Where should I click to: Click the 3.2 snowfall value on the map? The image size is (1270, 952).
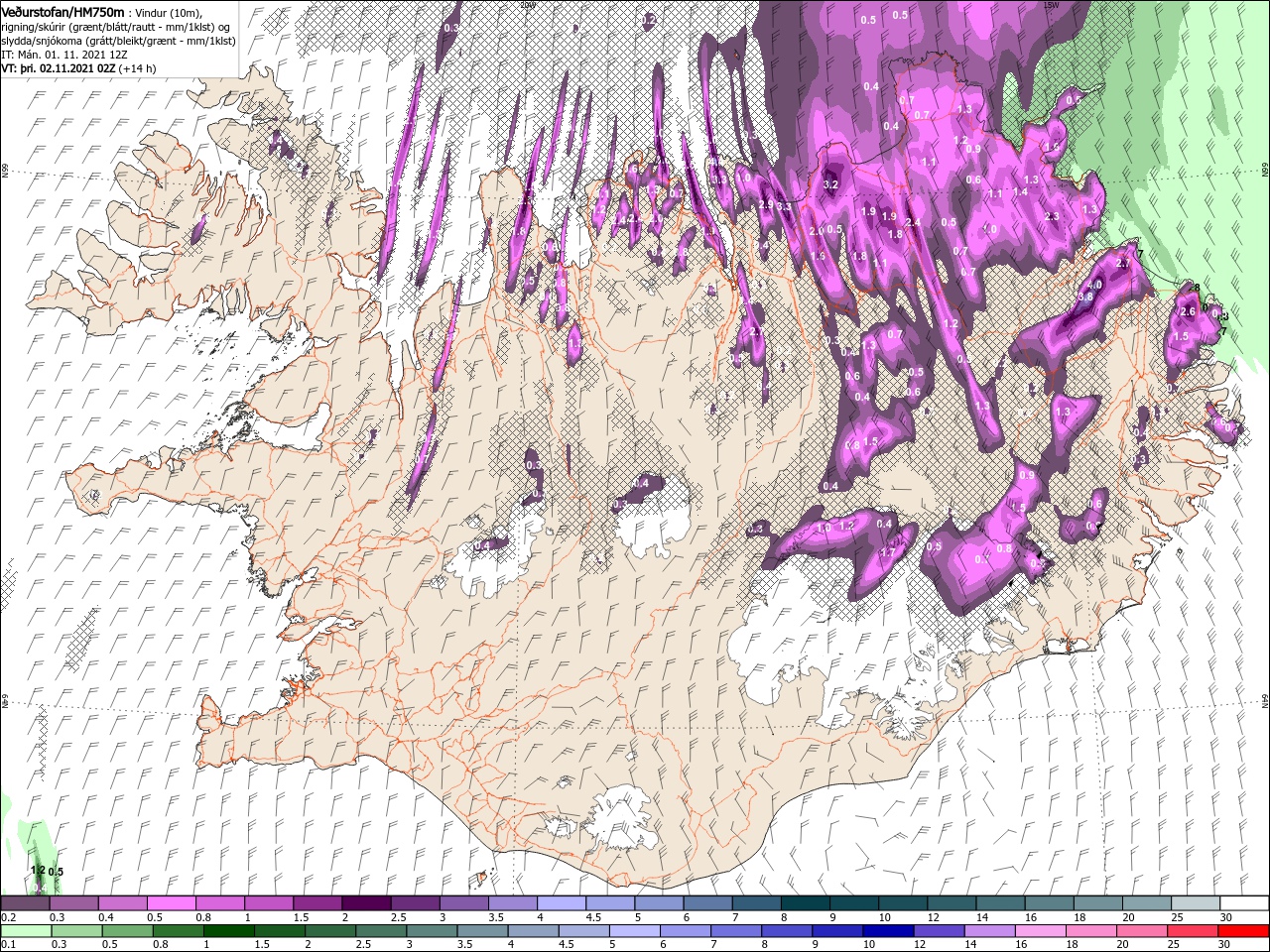point(832,184)
